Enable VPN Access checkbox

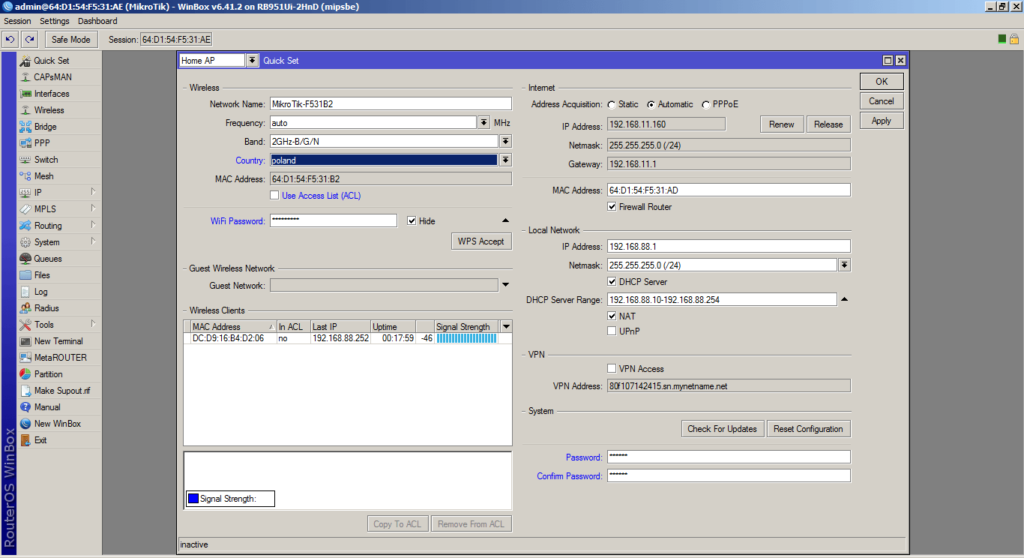[612, 368]
